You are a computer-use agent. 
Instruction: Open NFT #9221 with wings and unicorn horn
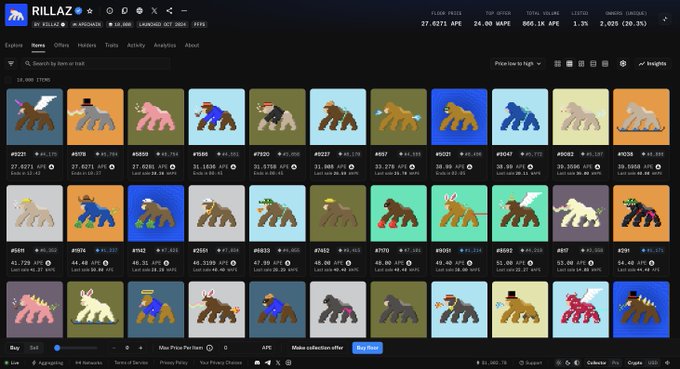coord(35,117)
